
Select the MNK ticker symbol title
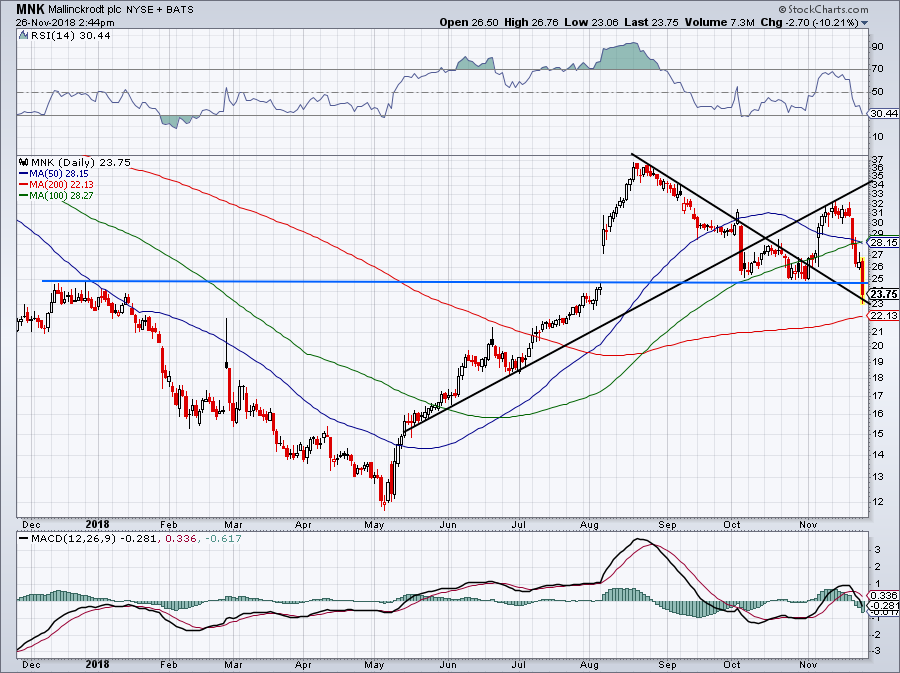[30, 9]
